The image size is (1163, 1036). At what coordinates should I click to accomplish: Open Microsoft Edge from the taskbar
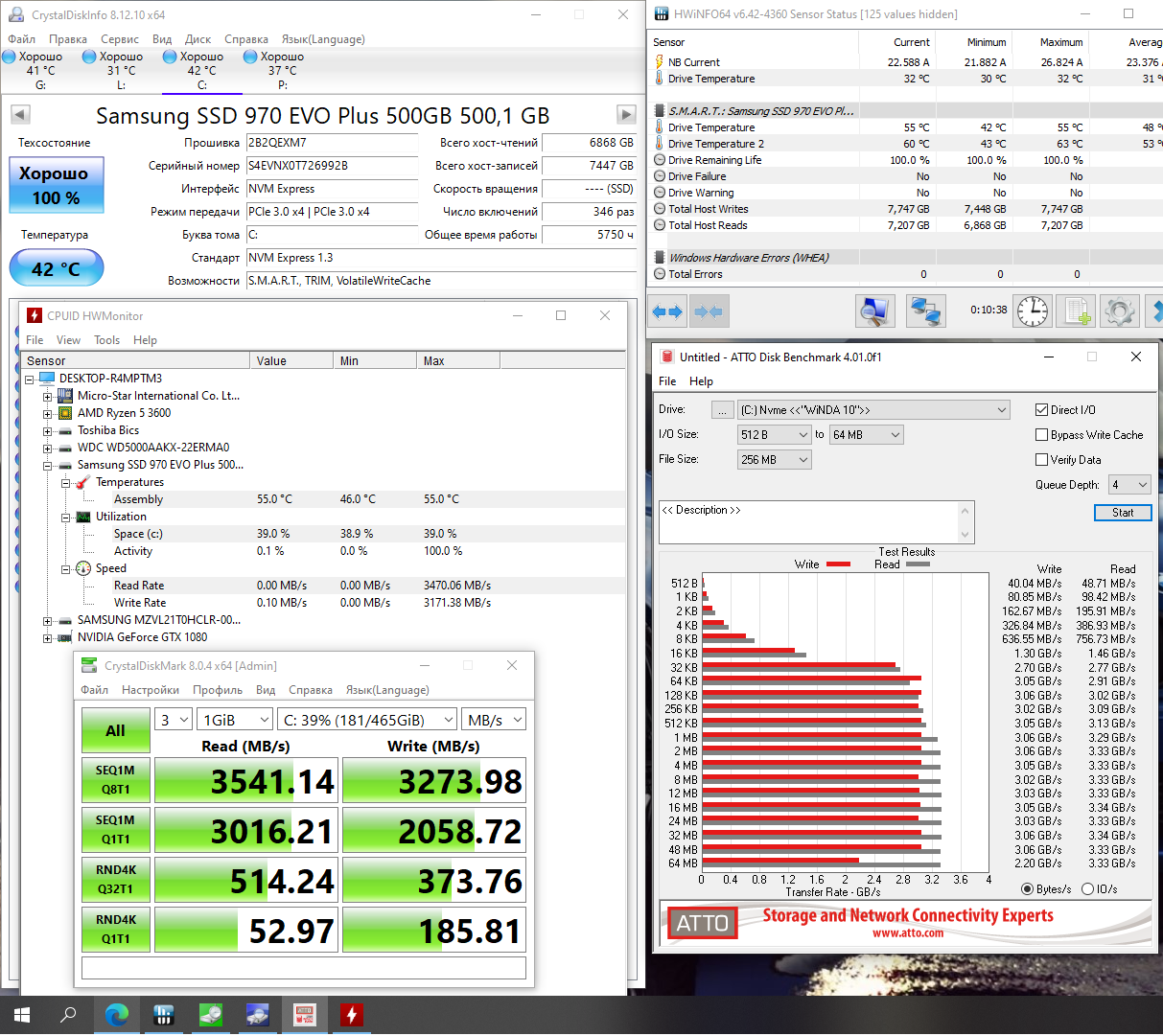[117, 1014]
